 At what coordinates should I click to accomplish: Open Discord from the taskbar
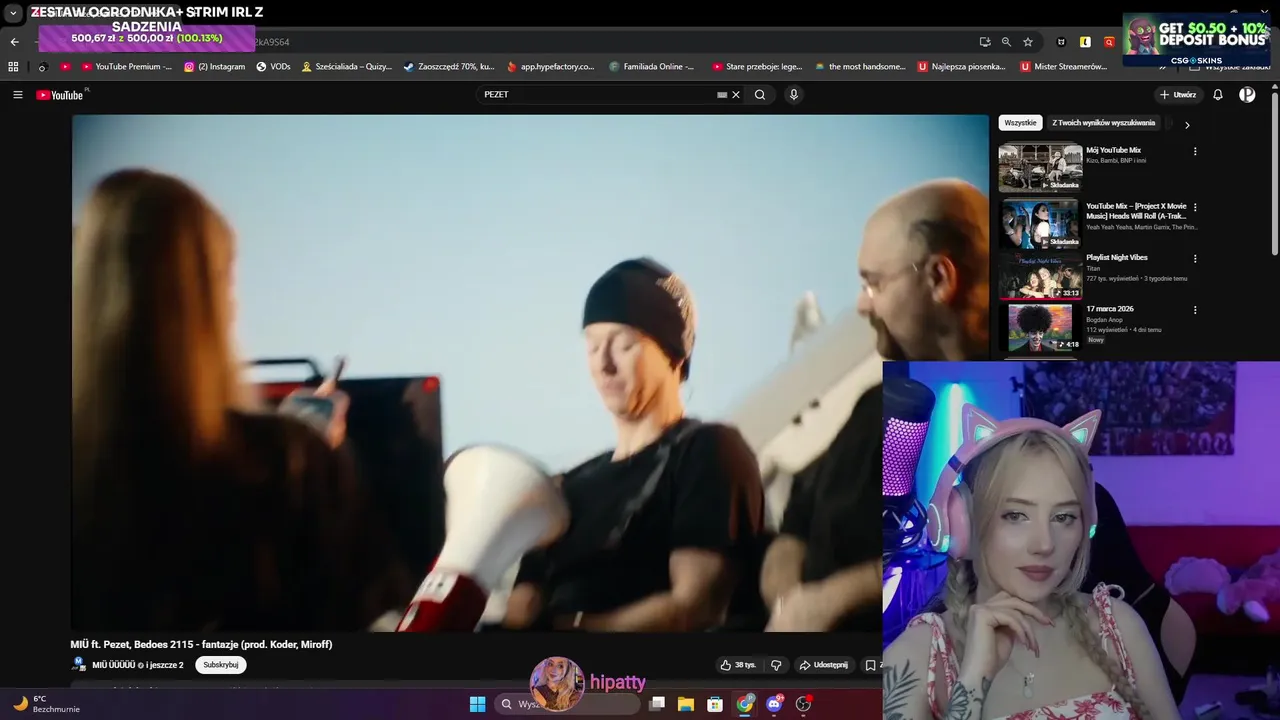774,704
